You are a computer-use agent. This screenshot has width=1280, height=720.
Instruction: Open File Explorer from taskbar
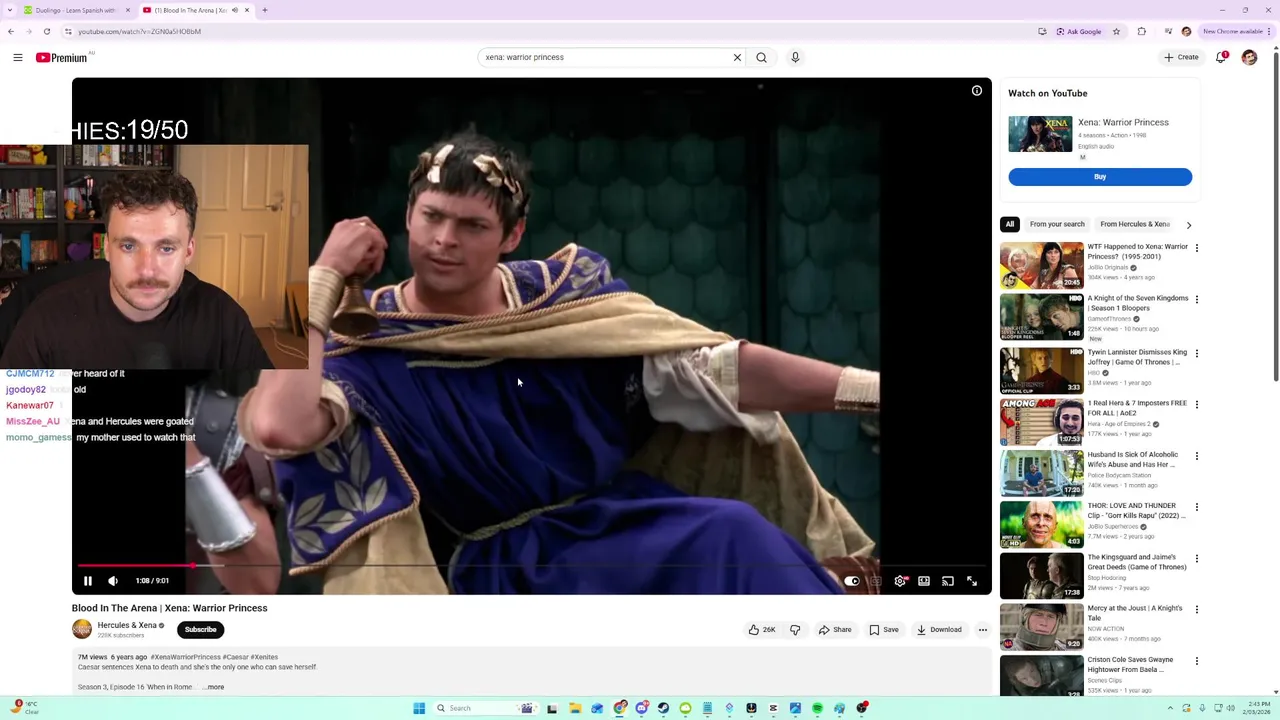coord(575,708)
